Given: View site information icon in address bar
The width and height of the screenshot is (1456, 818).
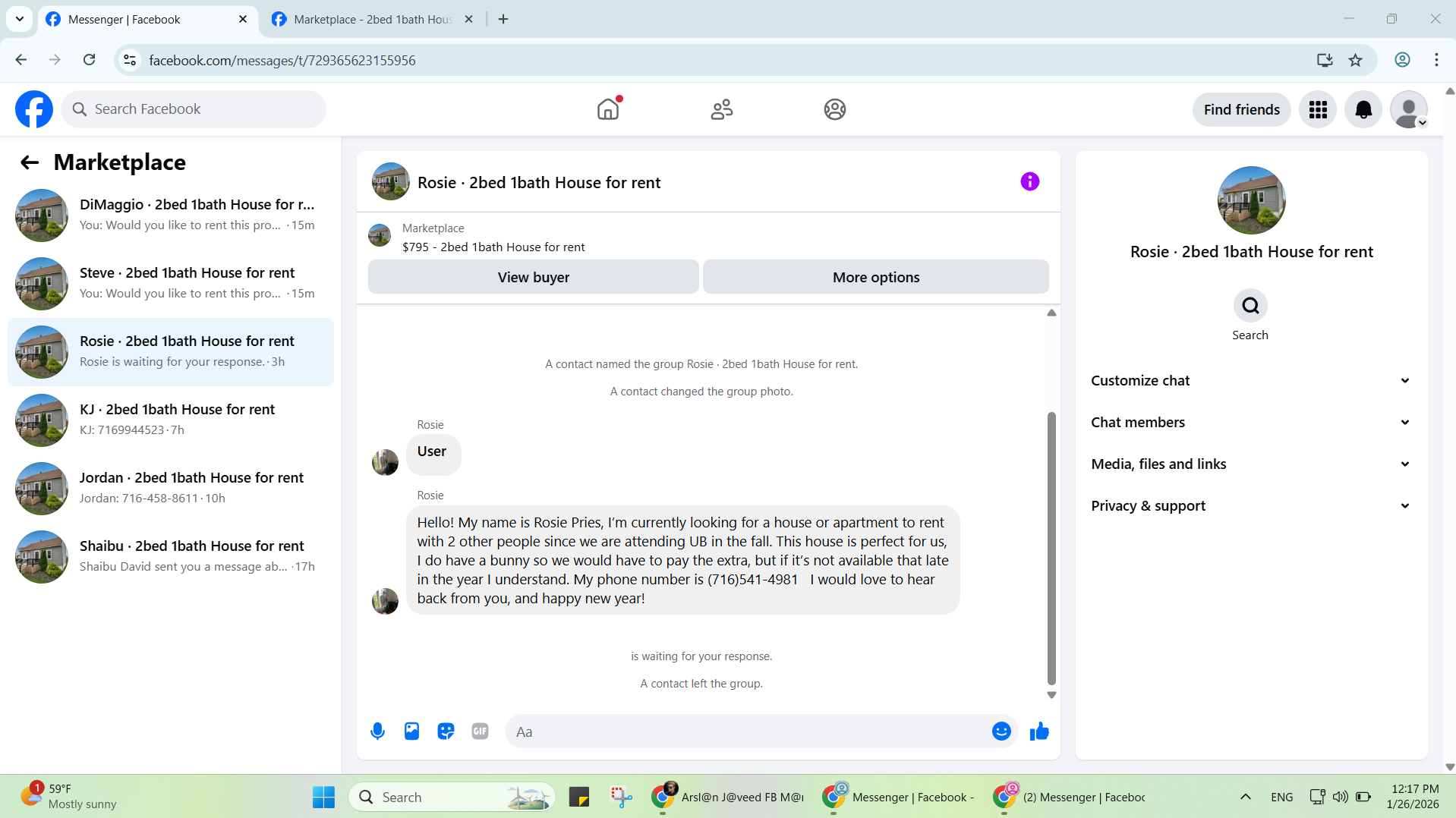Looking at the screenshot, I should (x=130, y=60).
